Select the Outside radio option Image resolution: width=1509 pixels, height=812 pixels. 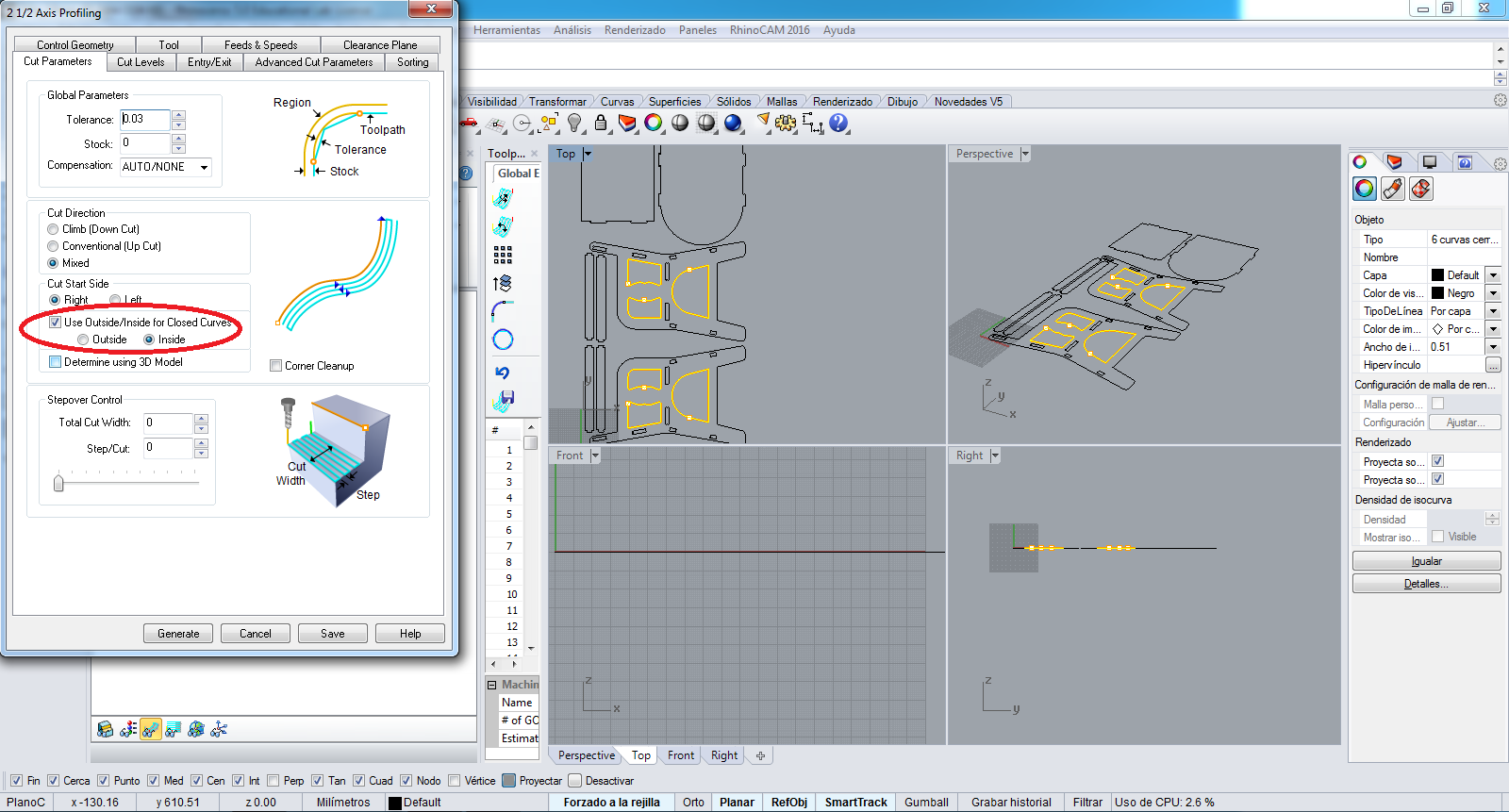point(84,340)
